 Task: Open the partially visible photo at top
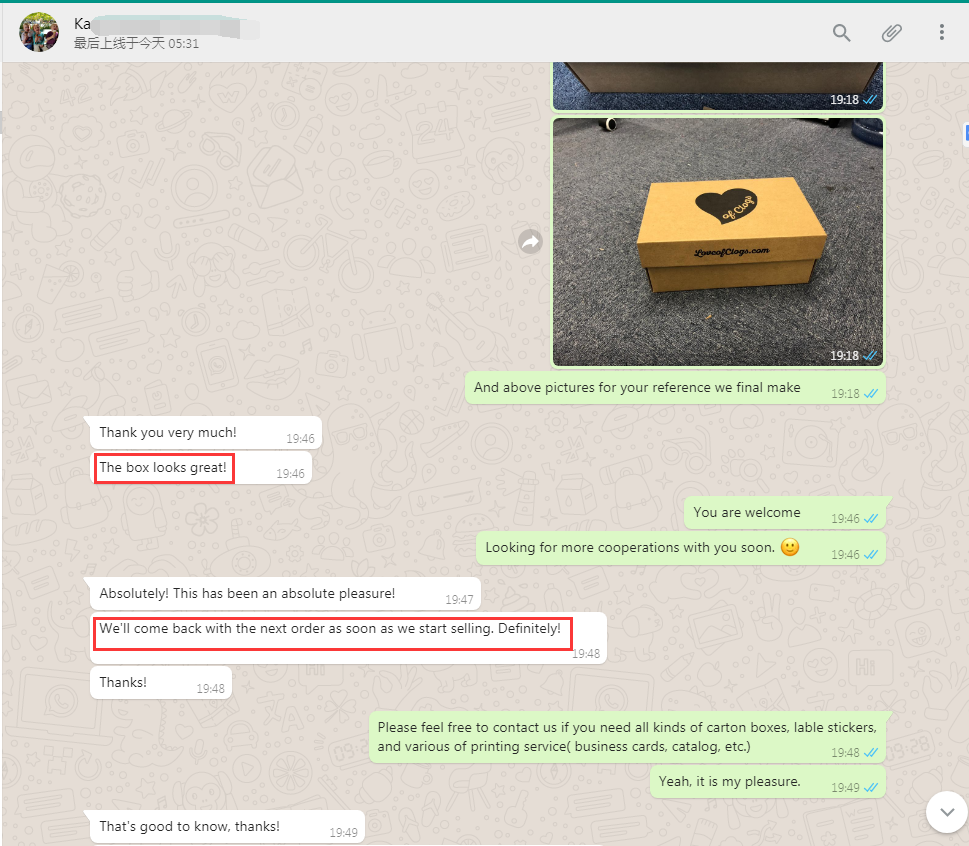tap(717, 86)
